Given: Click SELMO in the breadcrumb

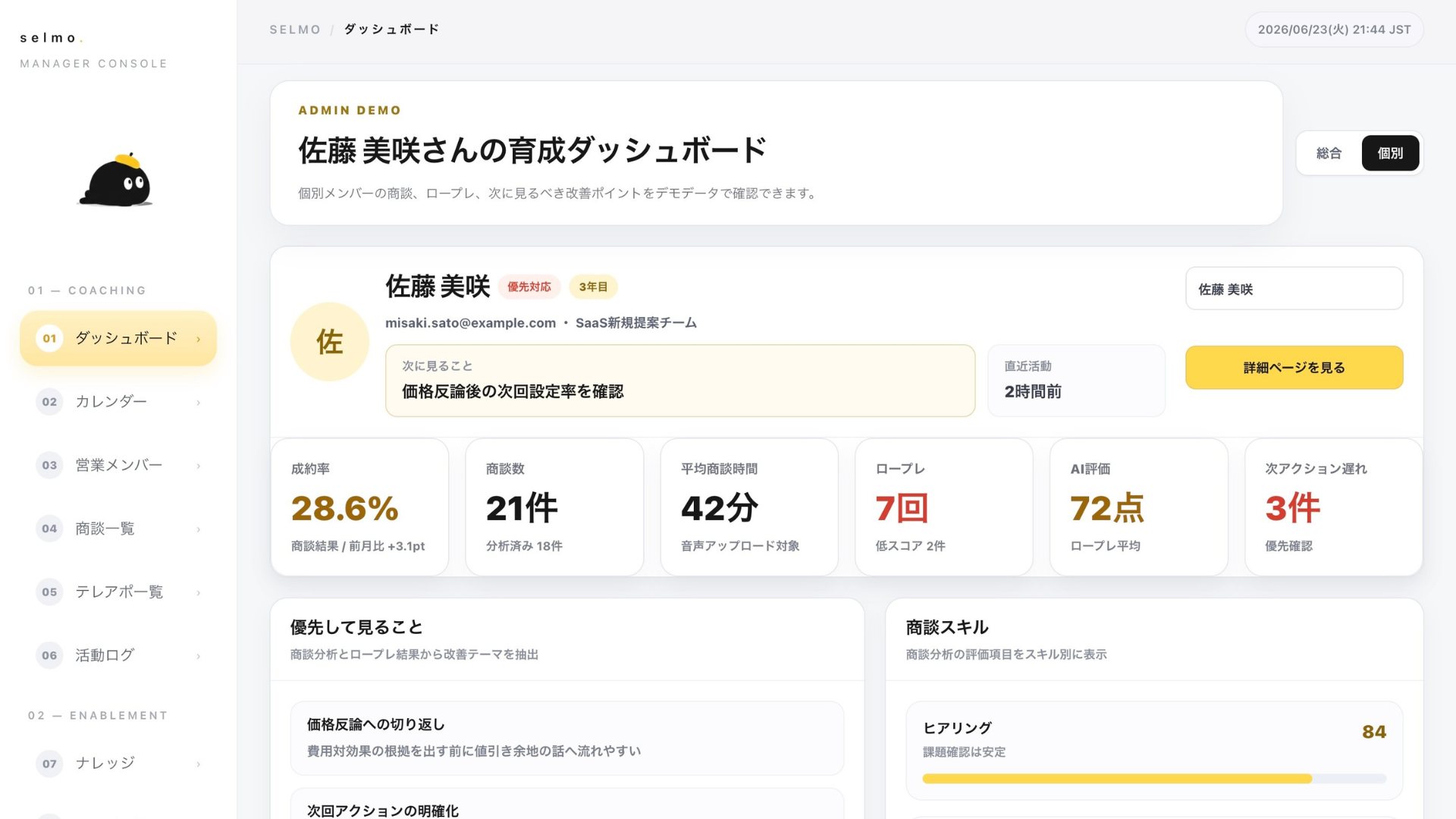Looking at the screenshot, I should tap(295, 30).
